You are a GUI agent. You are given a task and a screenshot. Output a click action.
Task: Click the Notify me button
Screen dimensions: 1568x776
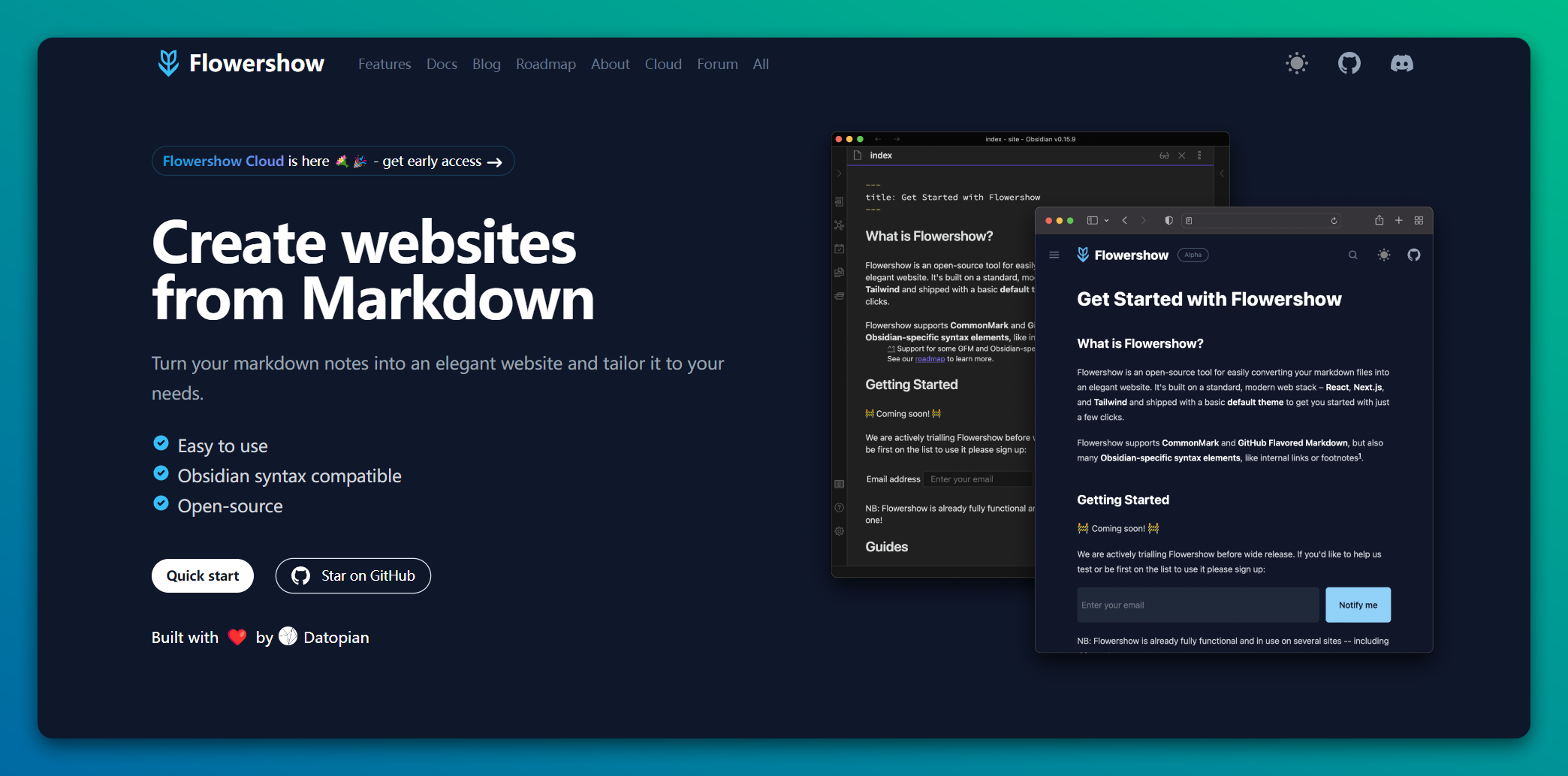1358,605
